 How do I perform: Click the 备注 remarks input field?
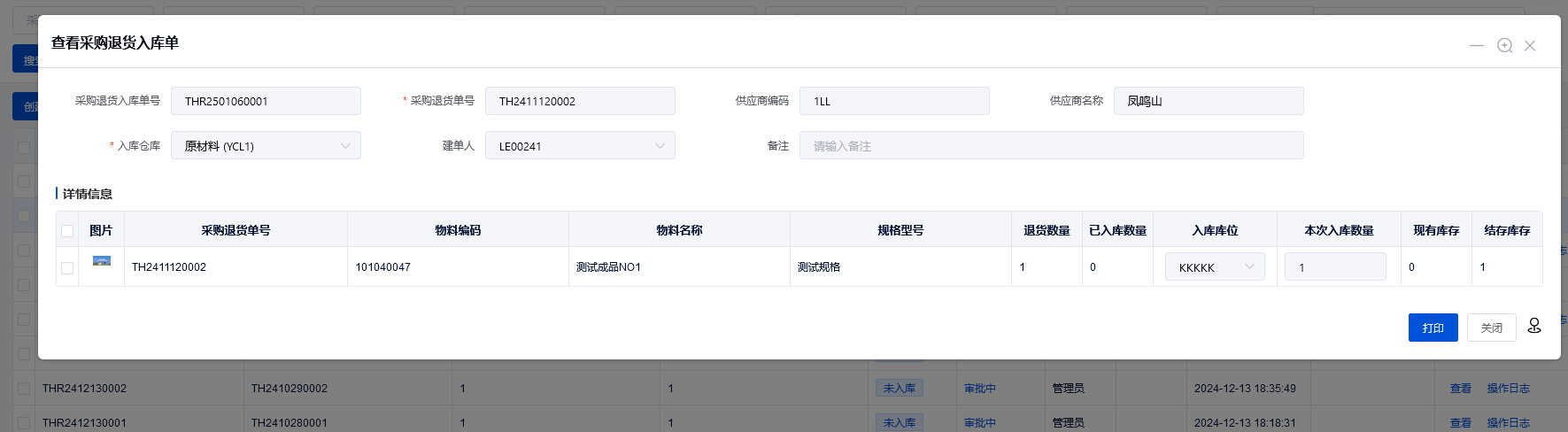coord(1051,146)
